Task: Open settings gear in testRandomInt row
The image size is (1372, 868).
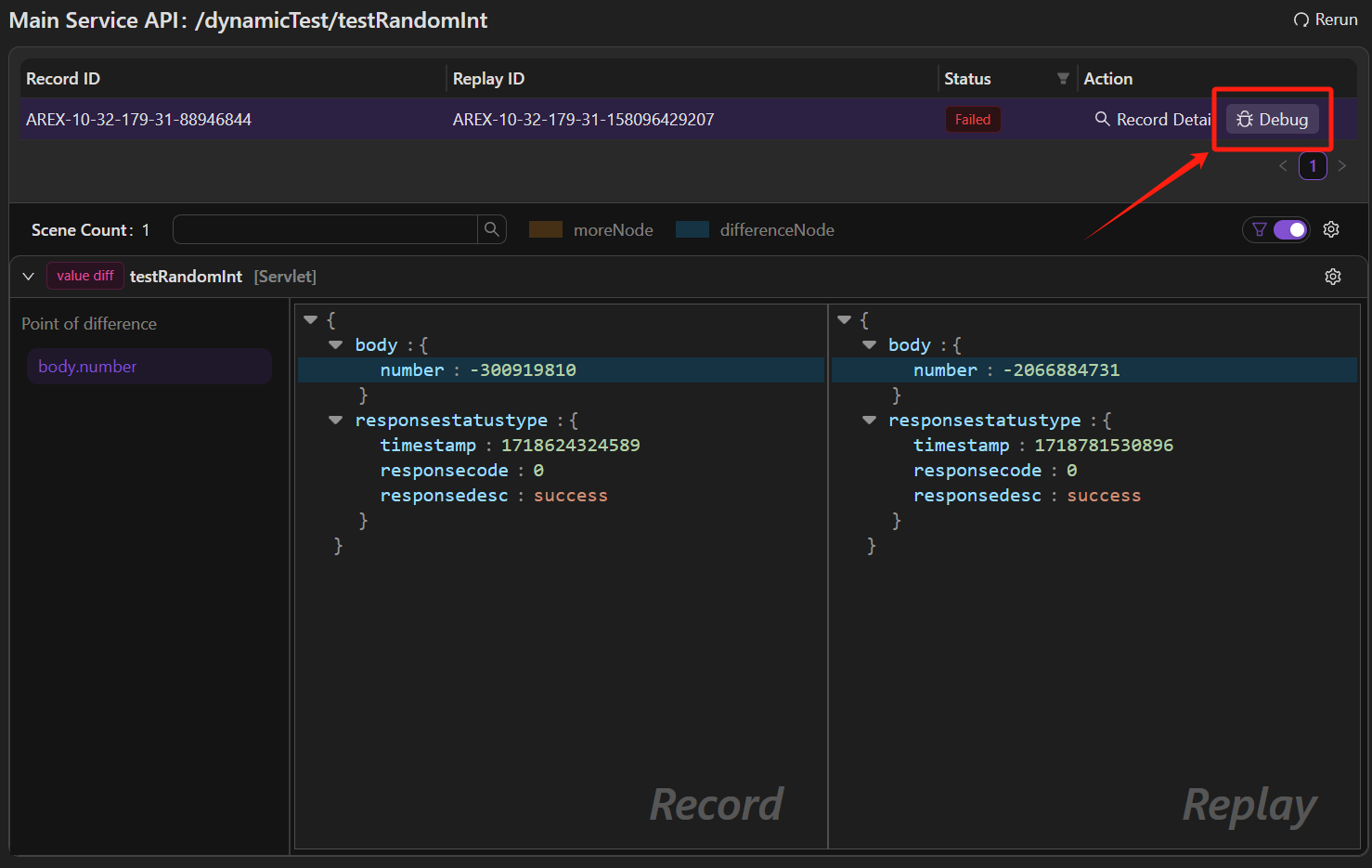Action: (x=1333, y=277)
